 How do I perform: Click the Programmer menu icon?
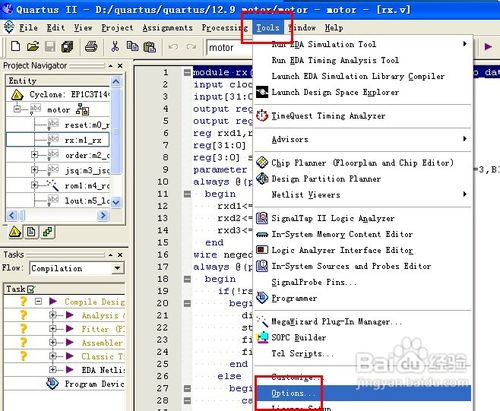tap(262, 297)
